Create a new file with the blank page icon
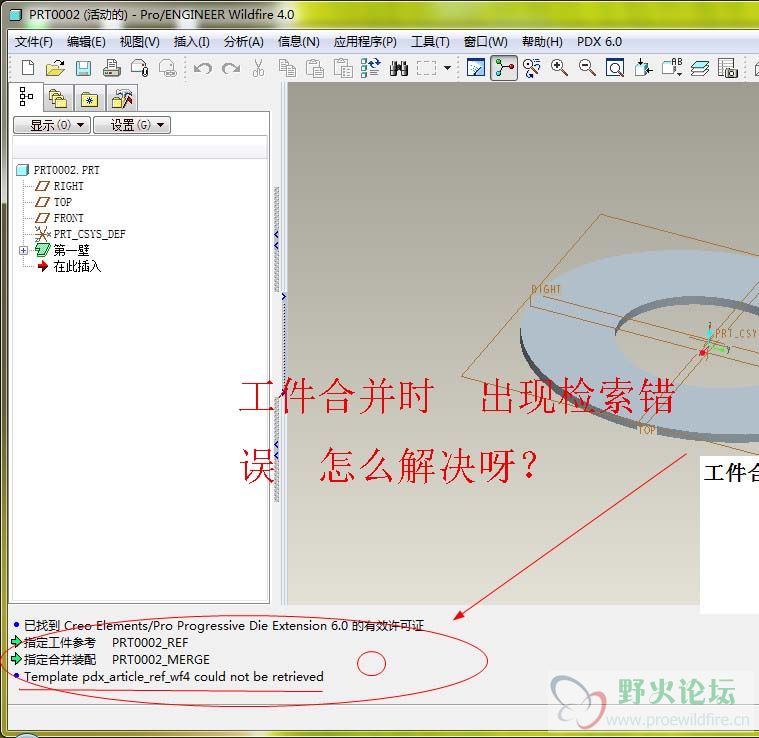Screen dimensions: 759x738 28,68
